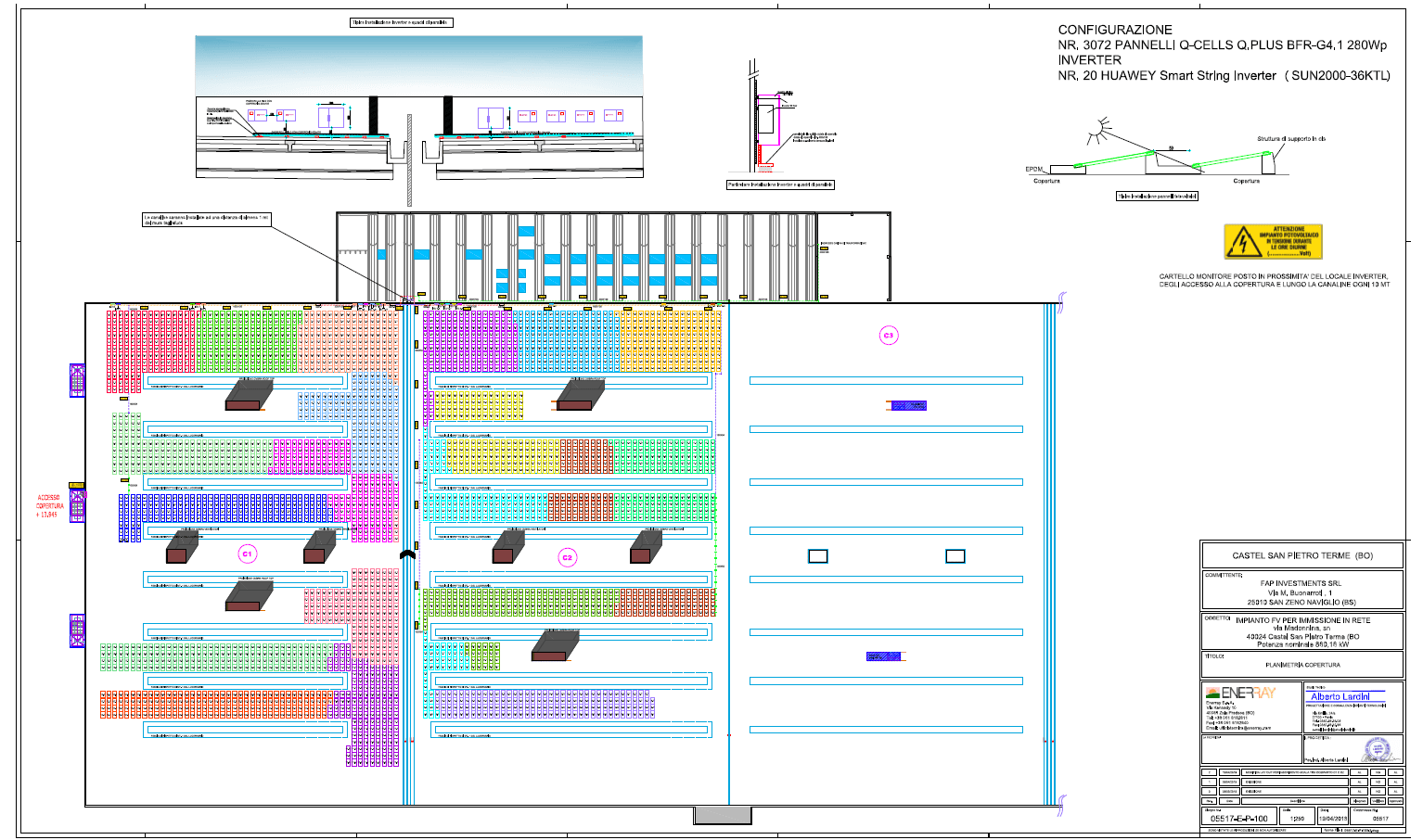Click the scale value 1:250
The height and width of the screenshot is (840, 1423).
(x=1297, y=819)
